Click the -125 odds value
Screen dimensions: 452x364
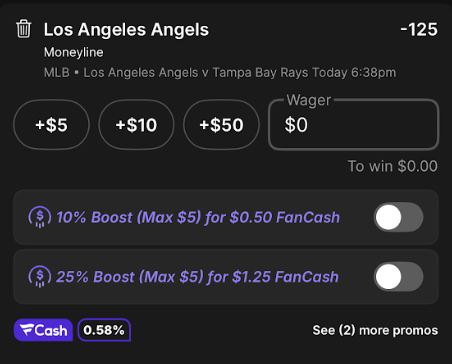tap(419, 29)
